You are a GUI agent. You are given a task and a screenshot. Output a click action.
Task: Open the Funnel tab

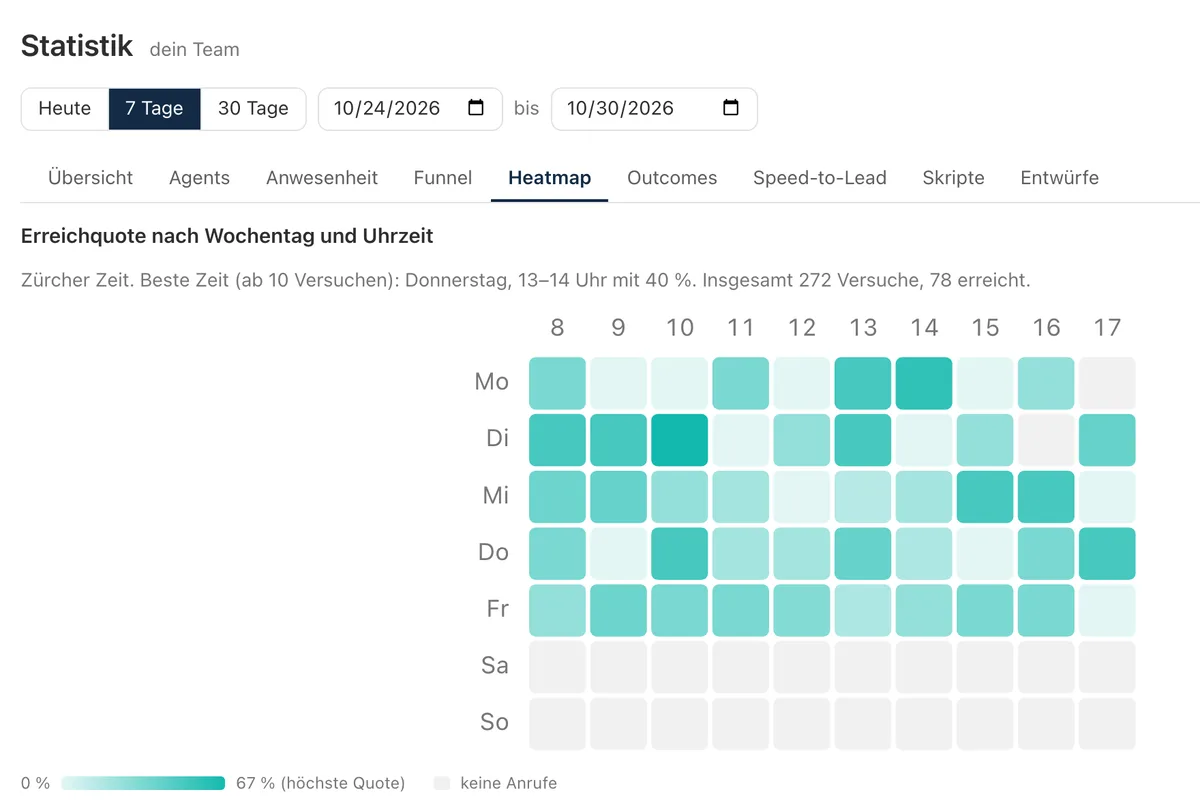443,178
